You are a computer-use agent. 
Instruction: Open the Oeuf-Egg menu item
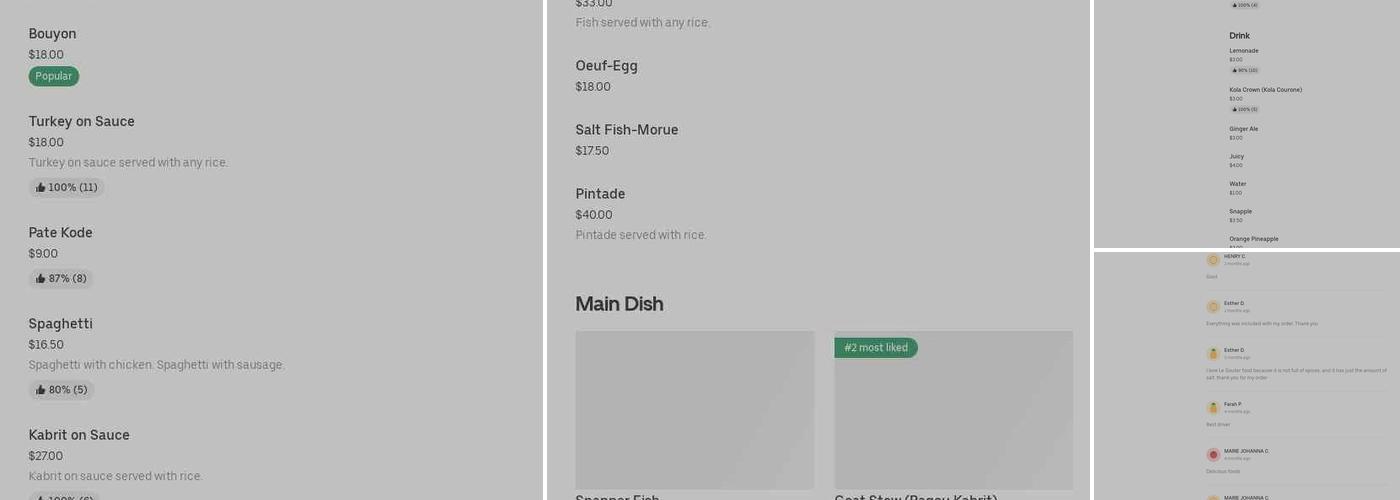pyautogui.click(x=606, y=66)
